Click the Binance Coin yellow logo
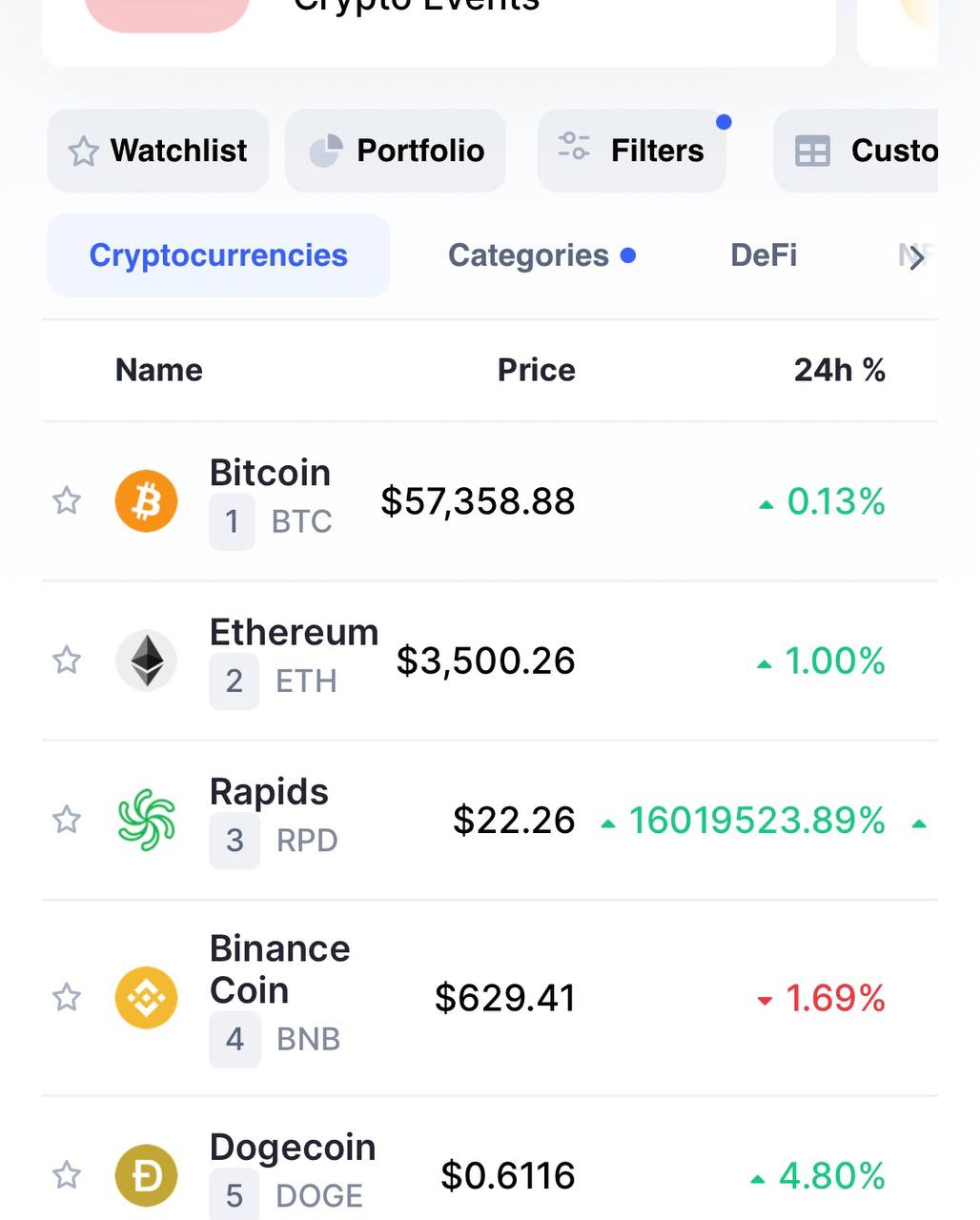This screenshot has width=980, height=1220. click(x=146, y=998)
